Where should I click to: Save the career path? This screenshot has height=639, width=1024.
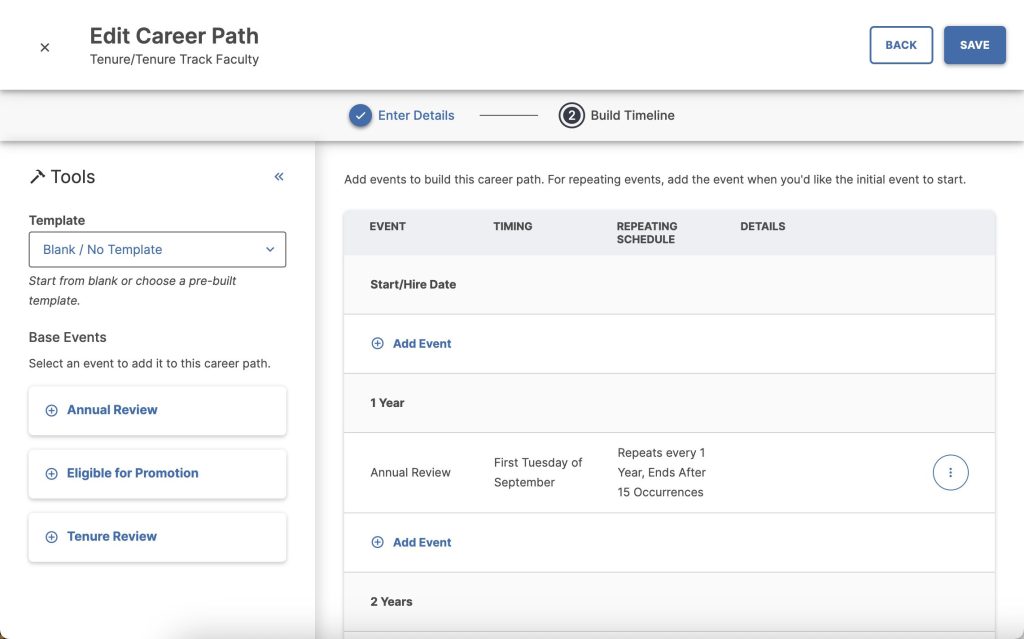click(974, 45)
